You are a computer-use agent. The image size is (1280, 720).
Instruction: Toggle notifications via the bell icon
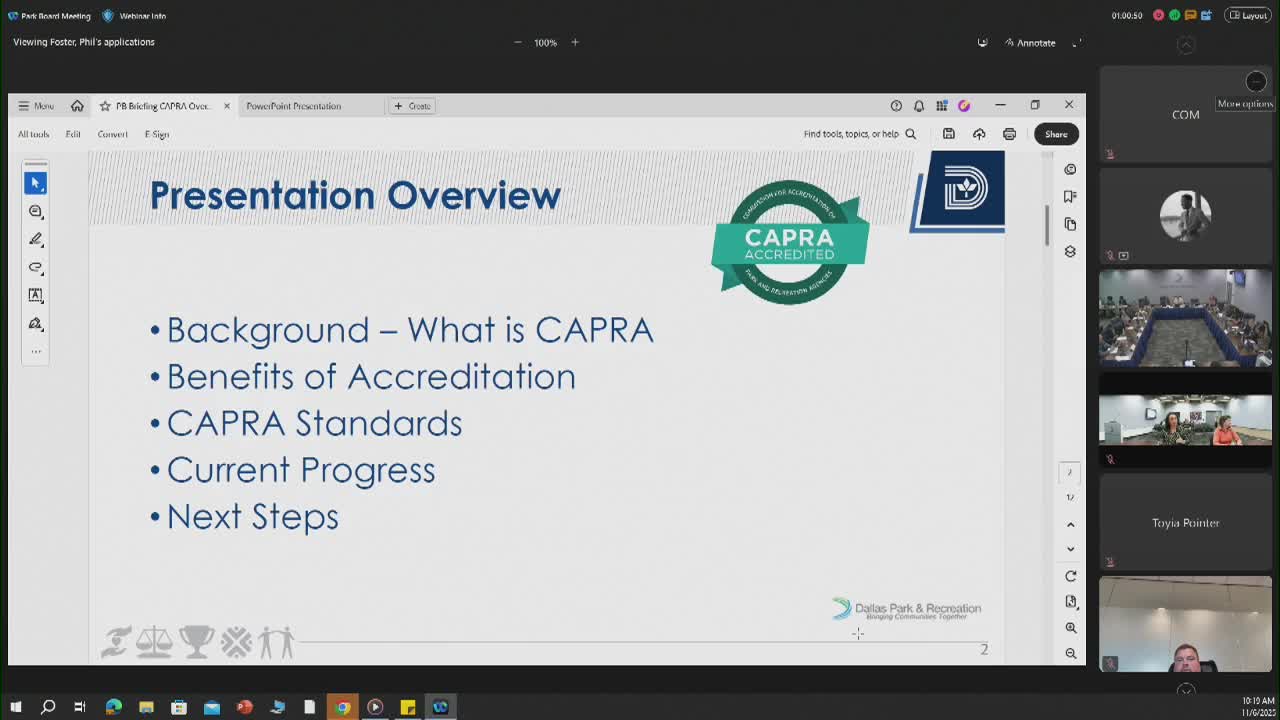coord(918,105)
